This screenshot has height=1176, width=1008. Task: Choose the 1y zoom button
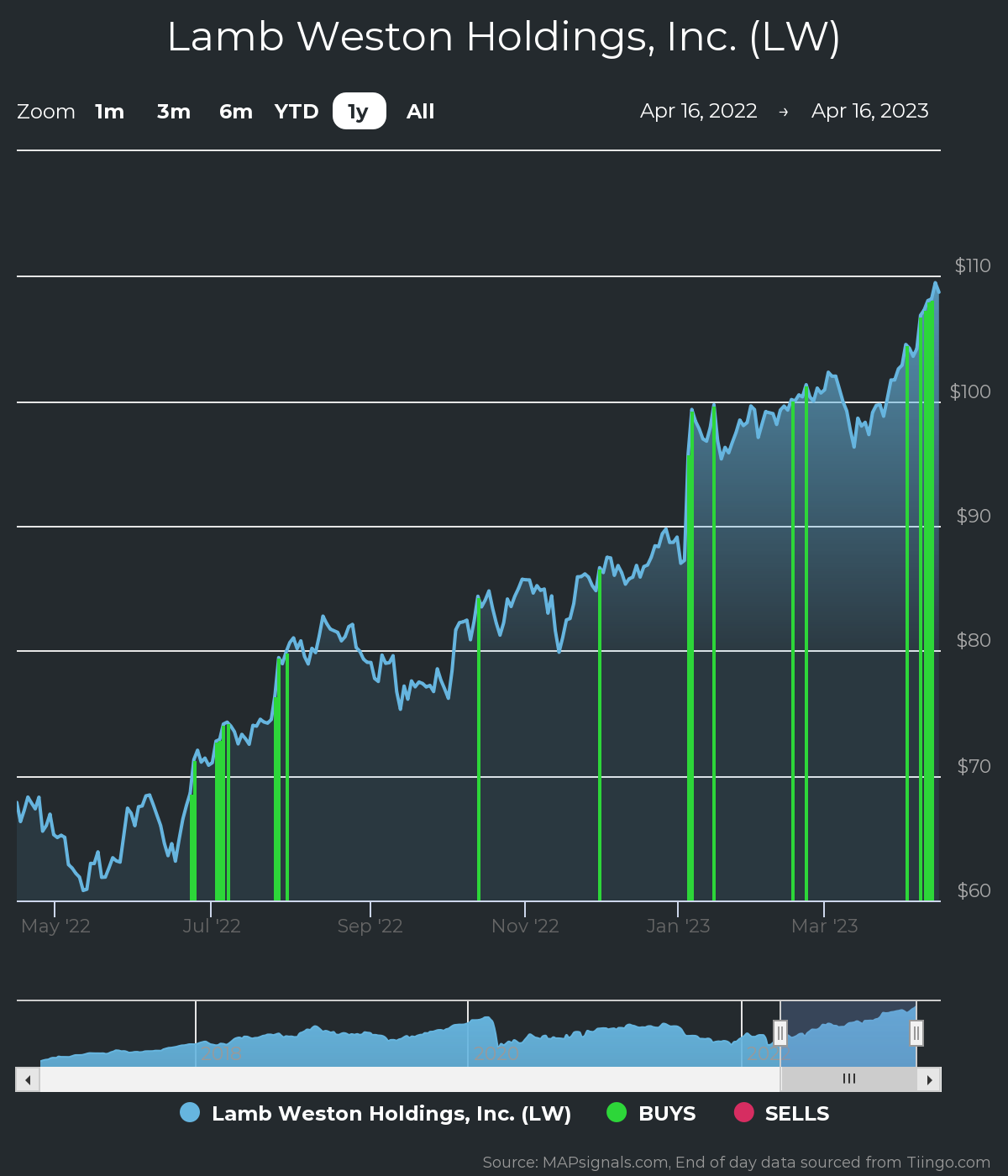pyautogui.click(x=360, y=111)
